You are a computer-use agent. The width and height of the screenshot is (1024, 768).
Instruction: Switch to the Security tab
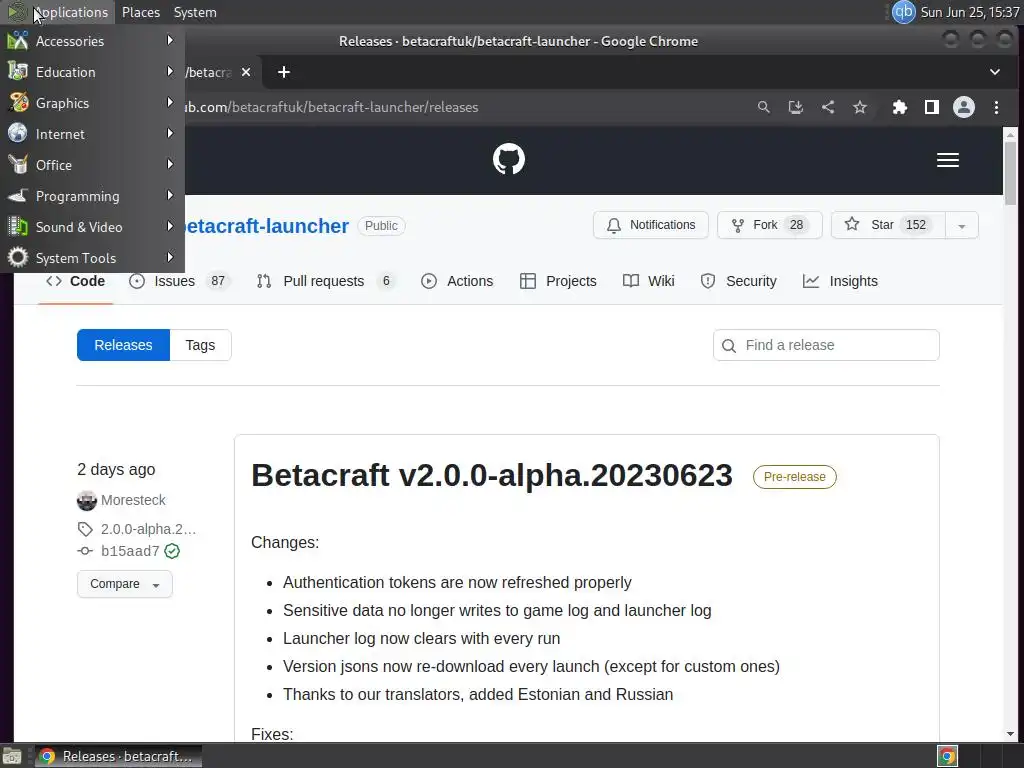click(x=739, y=281)
